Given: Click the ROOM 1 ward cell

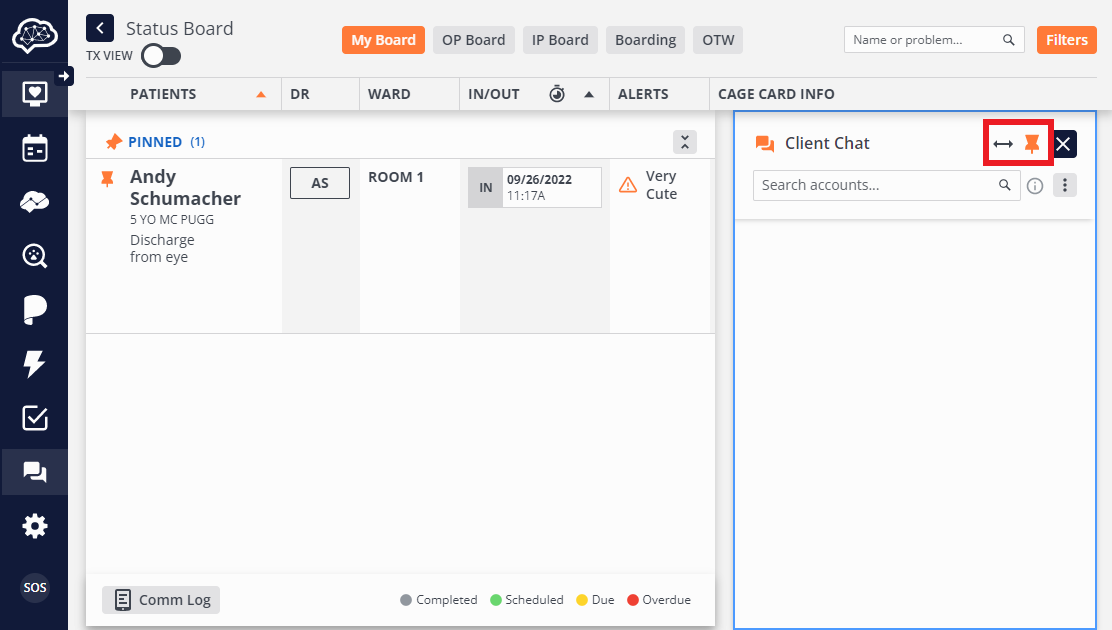Looking at the screenshot, I should [x=396, y=177].
